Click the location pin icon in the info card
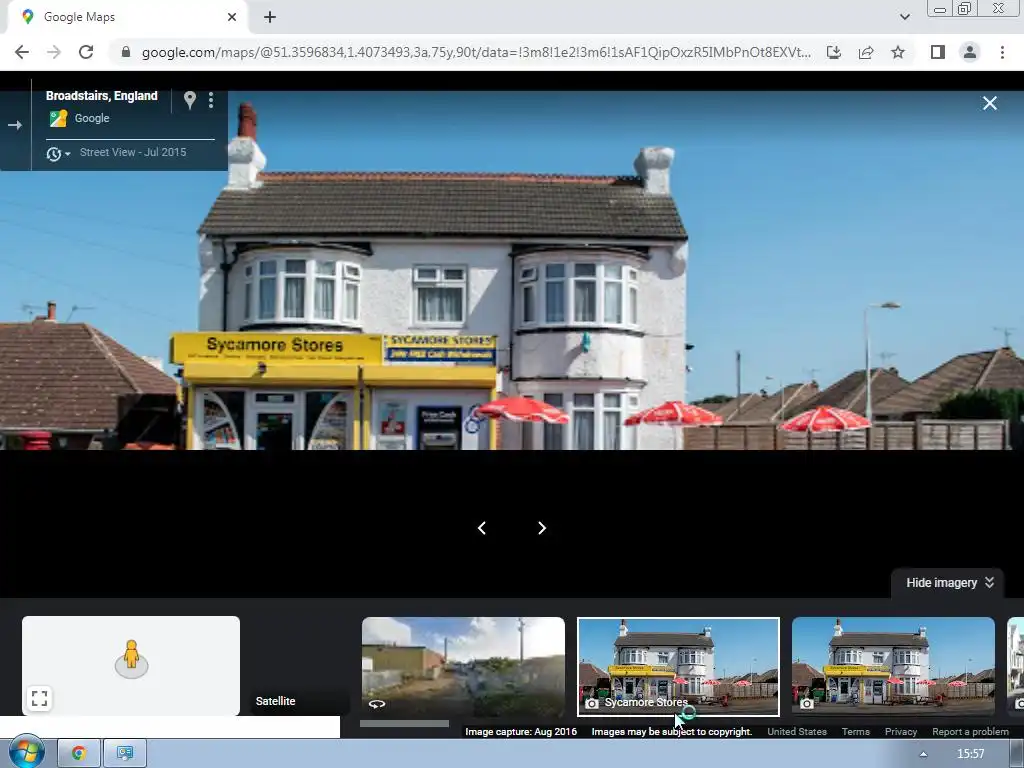Viewport: 1024px width, 768px height. [x=189, y=100]
